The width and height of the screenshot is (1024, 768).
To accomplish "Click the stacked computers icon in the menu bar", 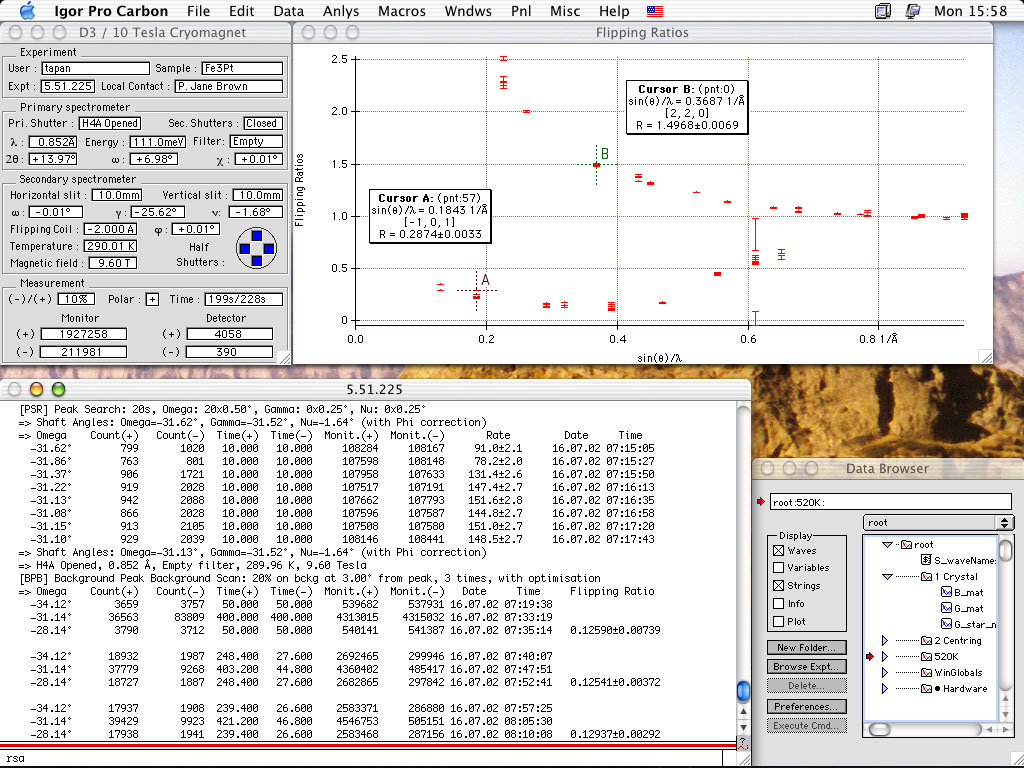I will click(x=882, y=11).
